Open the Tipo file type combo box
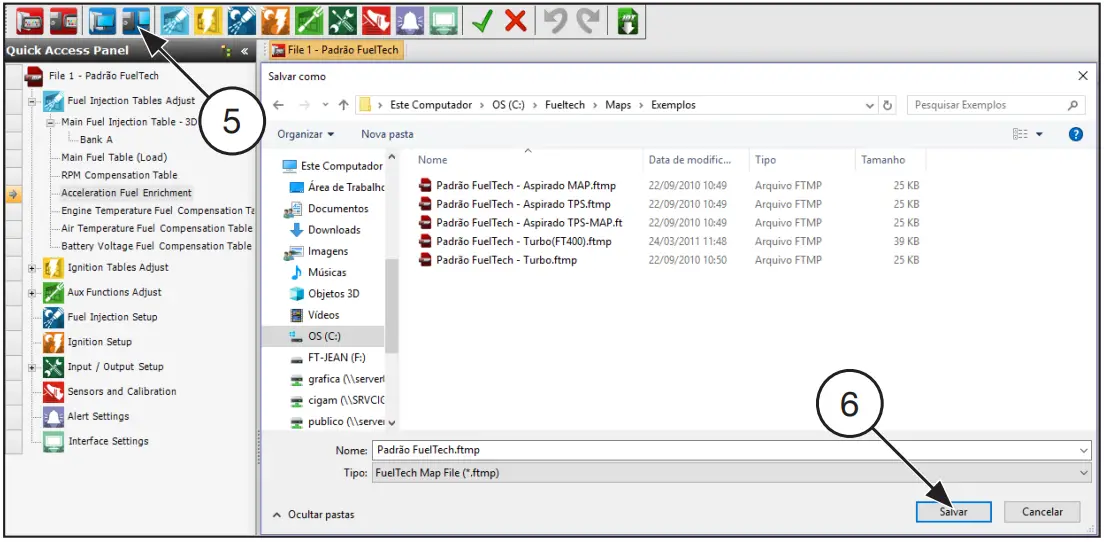1104x542 pixels. 730,473
